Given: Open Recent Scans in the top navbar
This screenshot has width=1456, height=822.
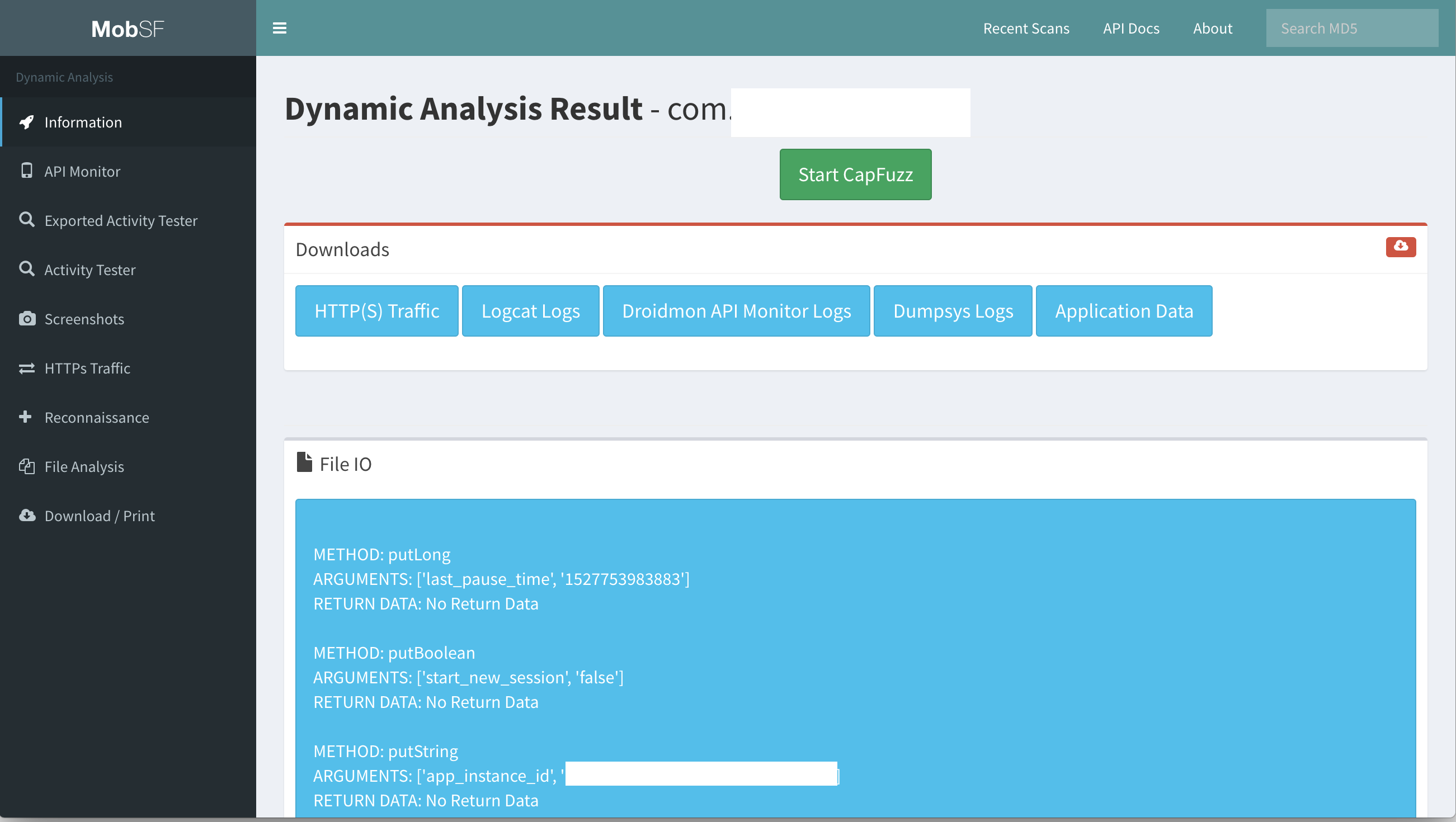Looking at the screenshot, I should tap(1026, 29).
